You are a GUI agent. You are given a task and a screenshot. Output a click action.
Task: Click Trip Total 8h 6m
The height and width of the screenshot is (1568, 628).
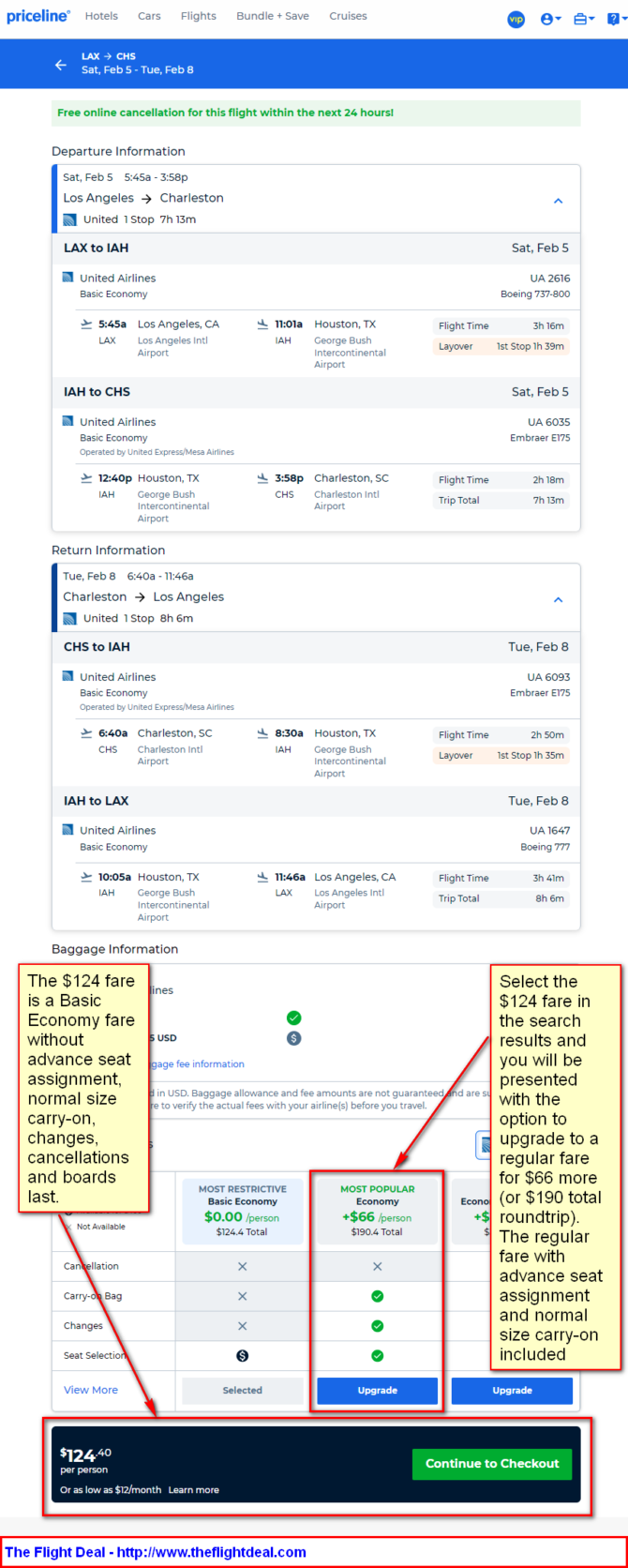pos(501,898)
